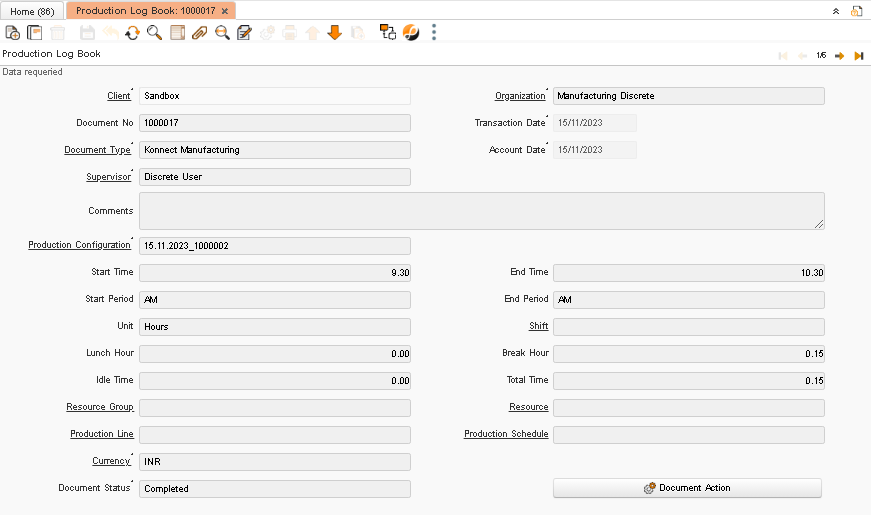Viewport: 871px width, 515px height.
Task: Switch to the Home (86) tab
Action: (32, 11)
